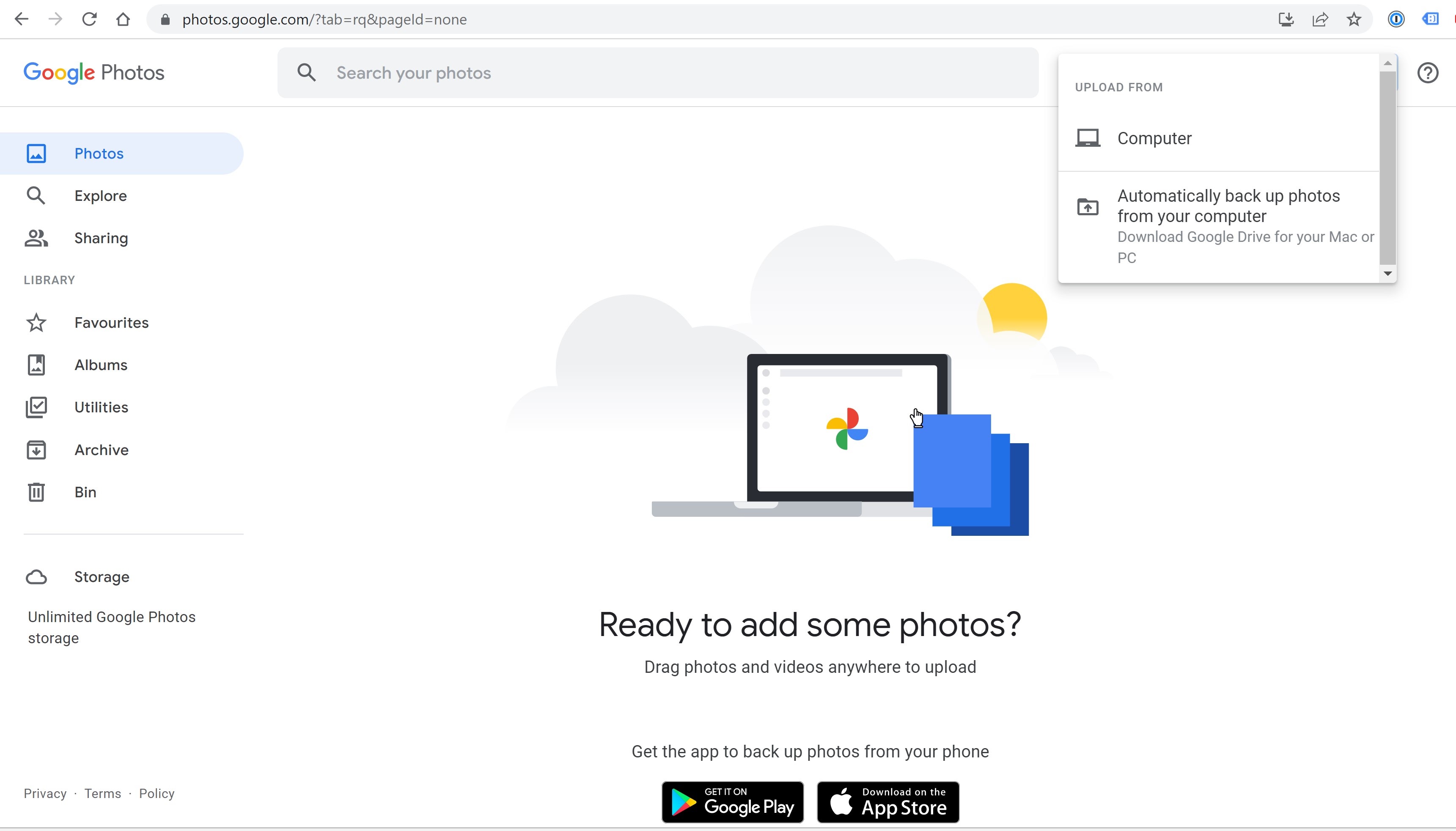
Task: Click the Favourites sidebar icon
Action: coord(35,322)
